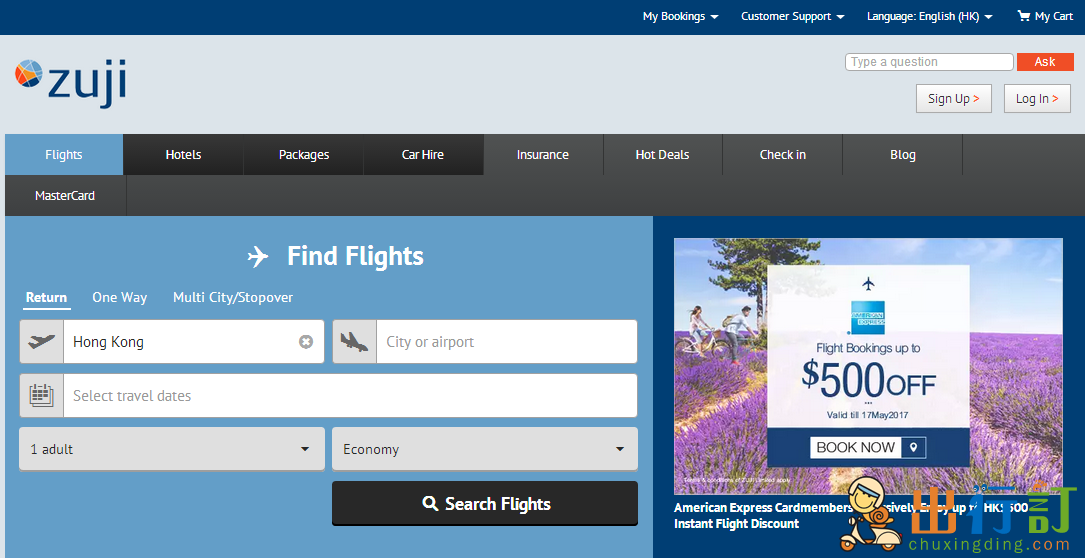Viewport: 1085px width, 558px height.
Task: Click the orange Ask button
Action: tap(1045, 62)
